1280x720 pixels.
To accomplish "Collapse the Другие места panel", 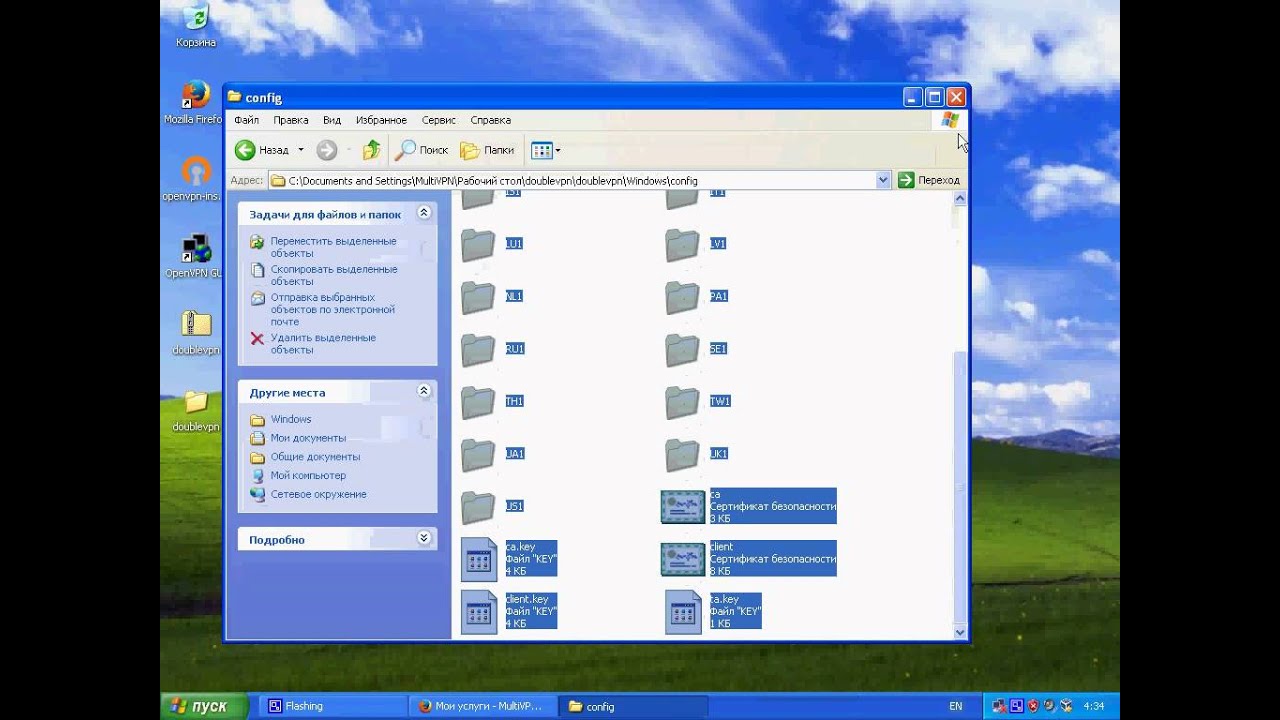I will 424,391.
